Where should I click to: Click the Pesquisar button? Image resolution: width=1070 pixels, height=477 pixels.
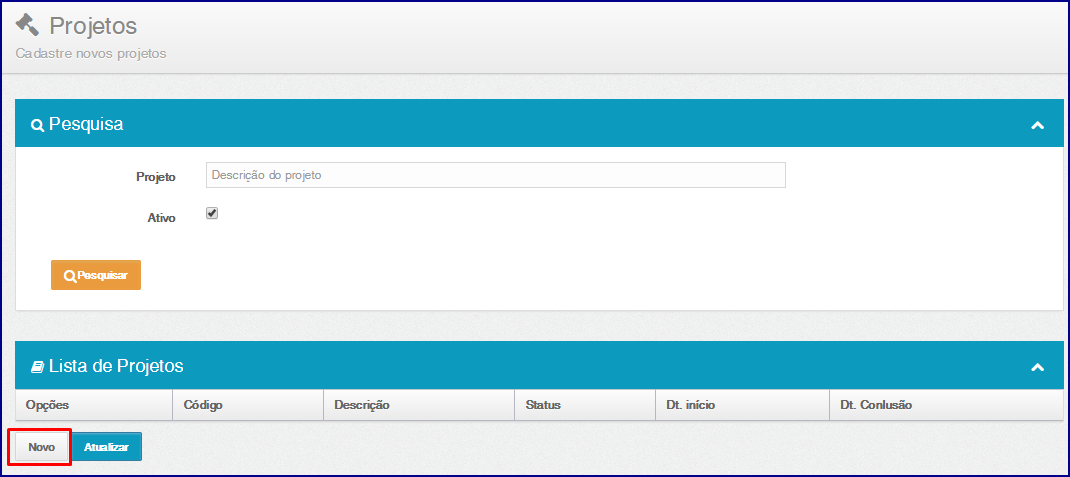pyautogui.click(x=96, y=275)
